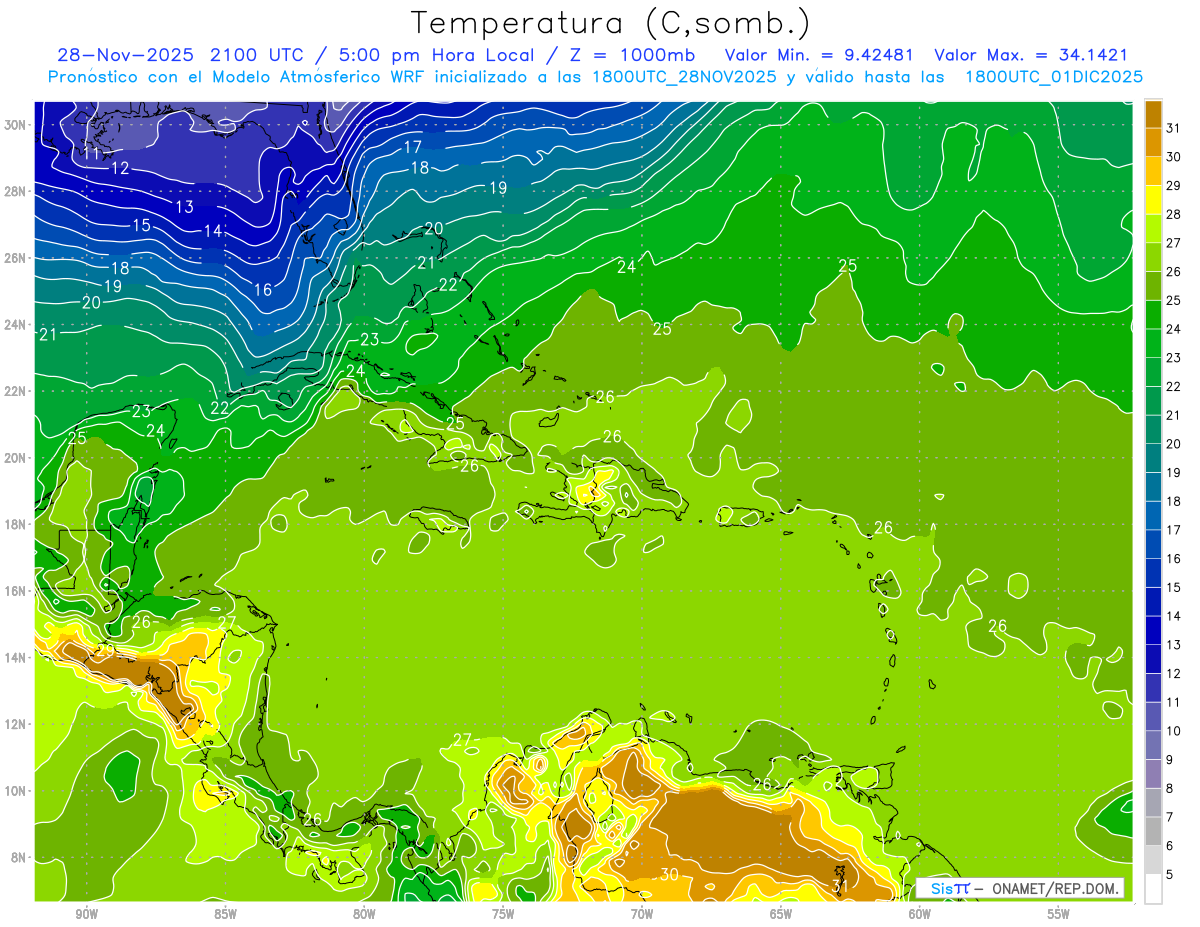Click the legend value 5 label
The width and height of the screenshot is (1200, 927).
point(1170,875)
